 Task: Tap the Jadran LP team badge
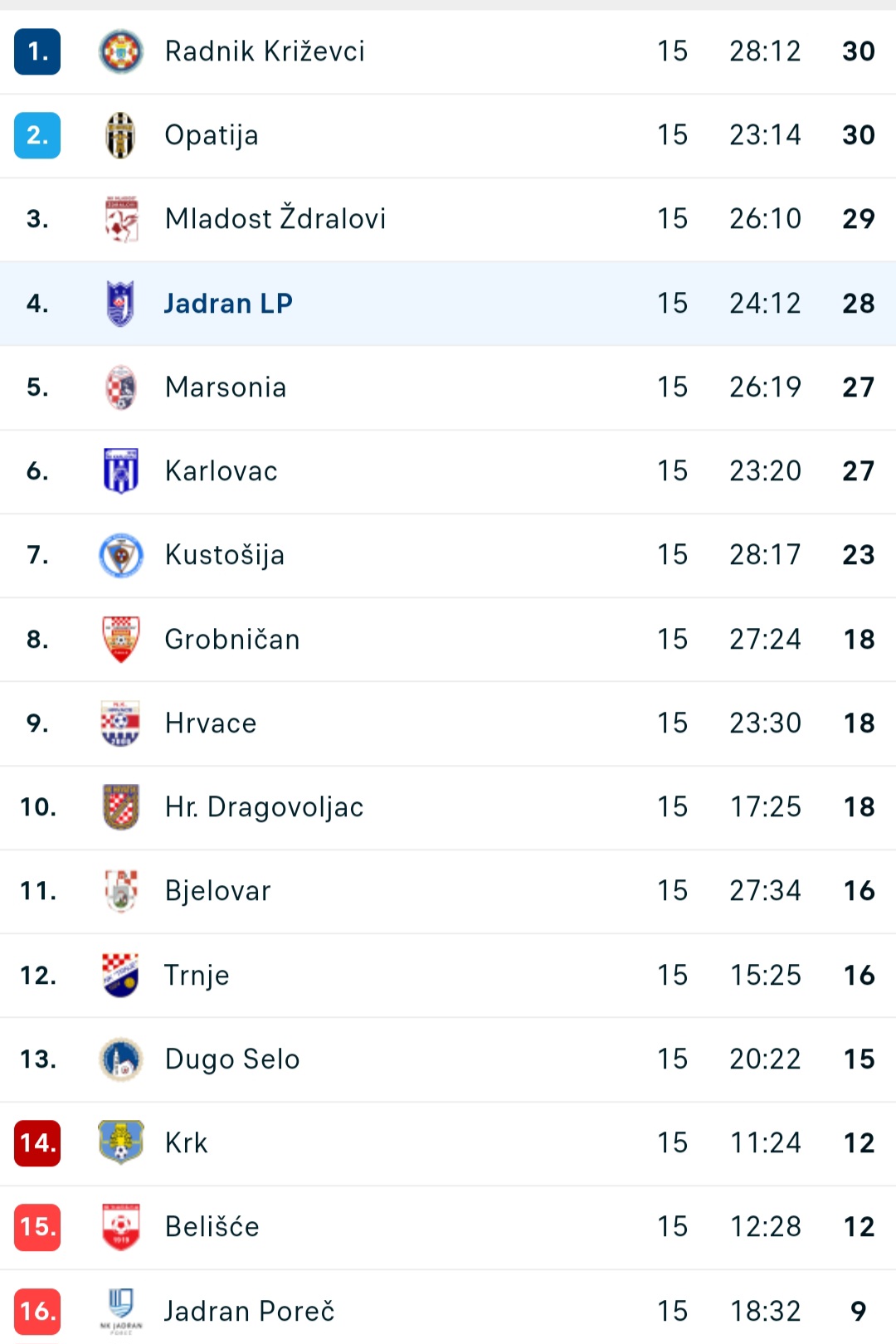tap(121, 304)
